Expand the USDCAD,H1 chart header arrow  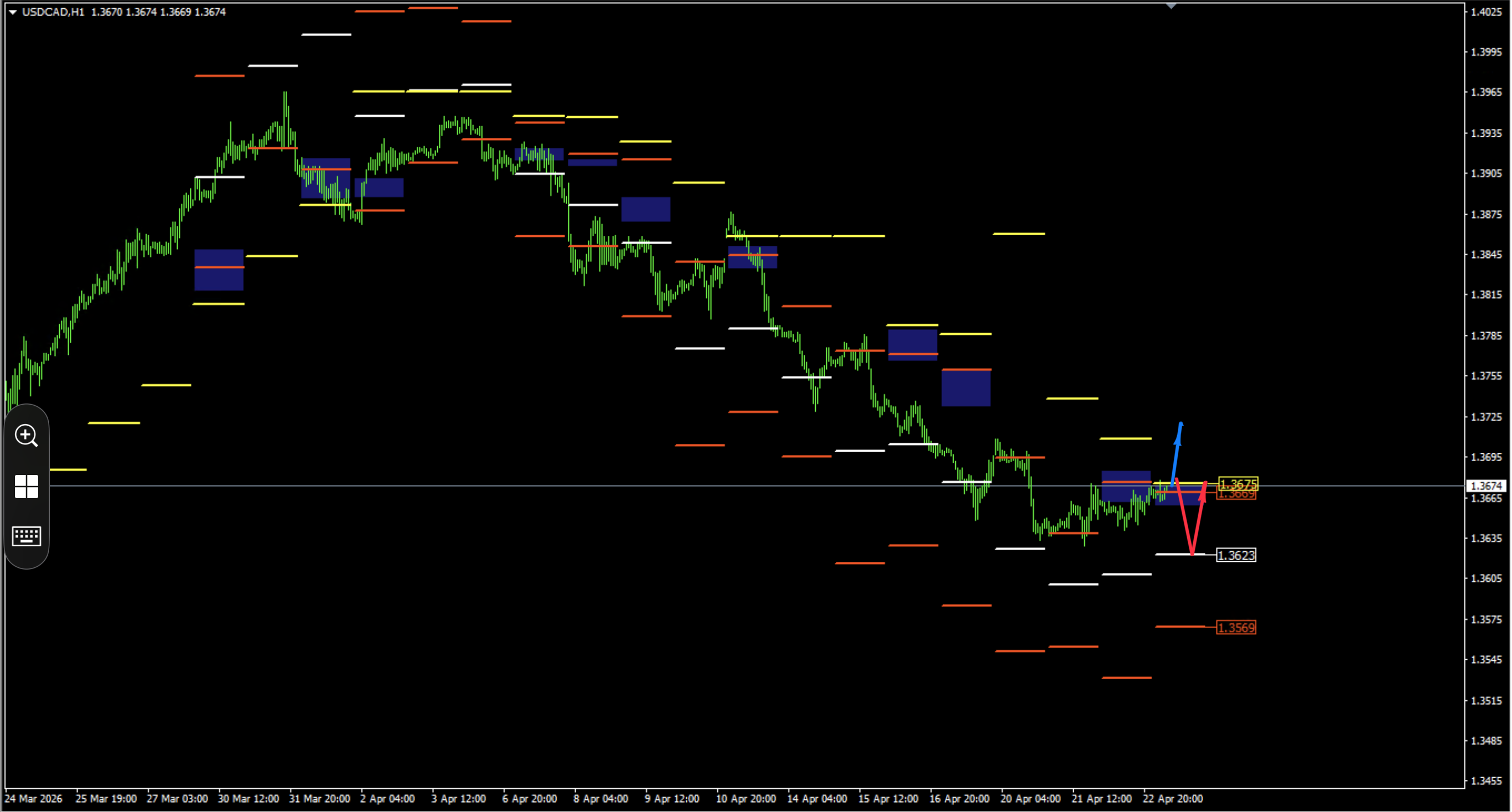point(12,12)
